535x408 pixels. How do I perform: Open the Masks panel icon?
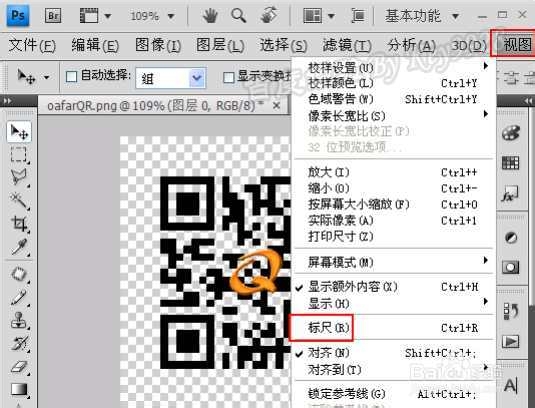point(511,267)
